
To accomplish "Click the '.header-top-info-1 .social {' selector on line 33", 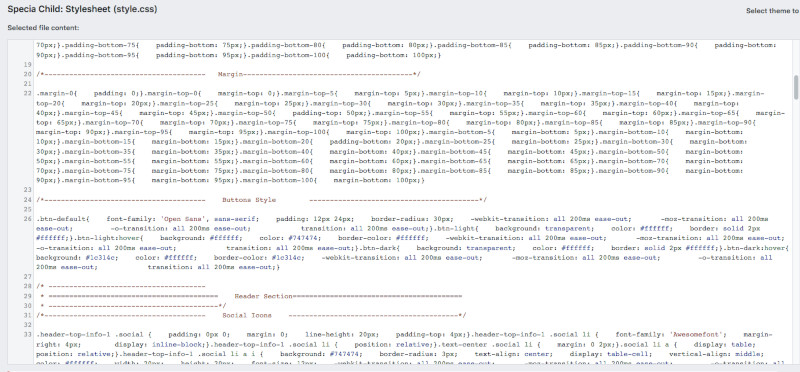I will pyautogui.click(x=94, y=335).
